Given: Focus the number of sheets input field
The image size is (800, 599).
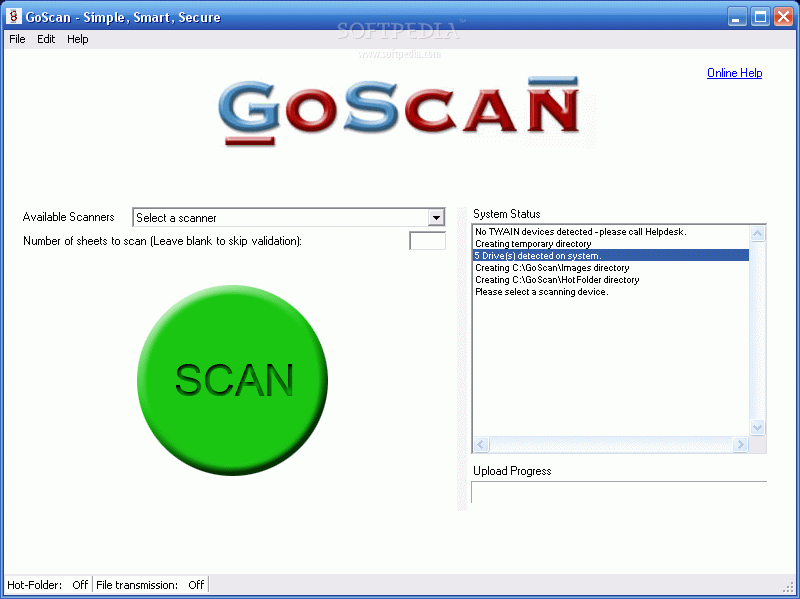Looking at the screenshot, I should click(427, 241).
